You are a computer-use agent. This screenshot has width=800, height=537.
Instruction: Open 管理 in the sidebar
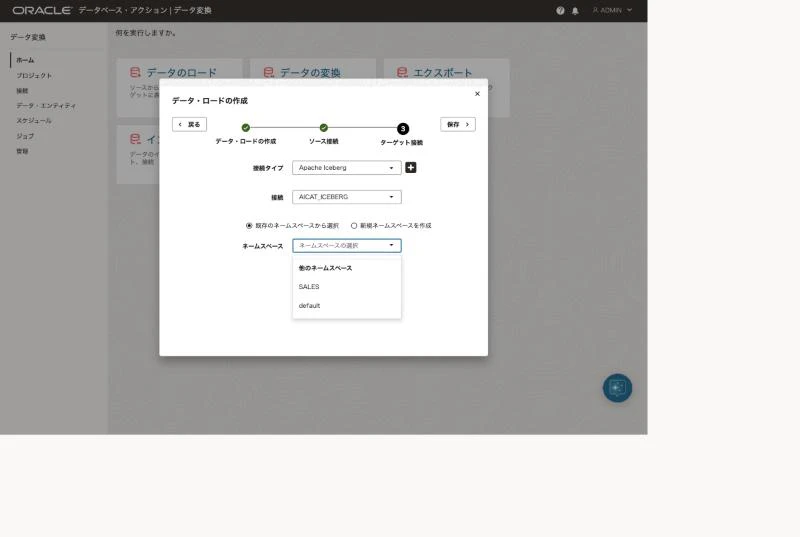22,151
